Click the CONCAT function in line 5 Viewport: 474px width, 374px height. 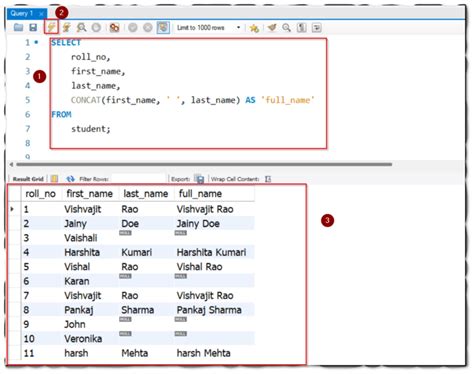86,100
